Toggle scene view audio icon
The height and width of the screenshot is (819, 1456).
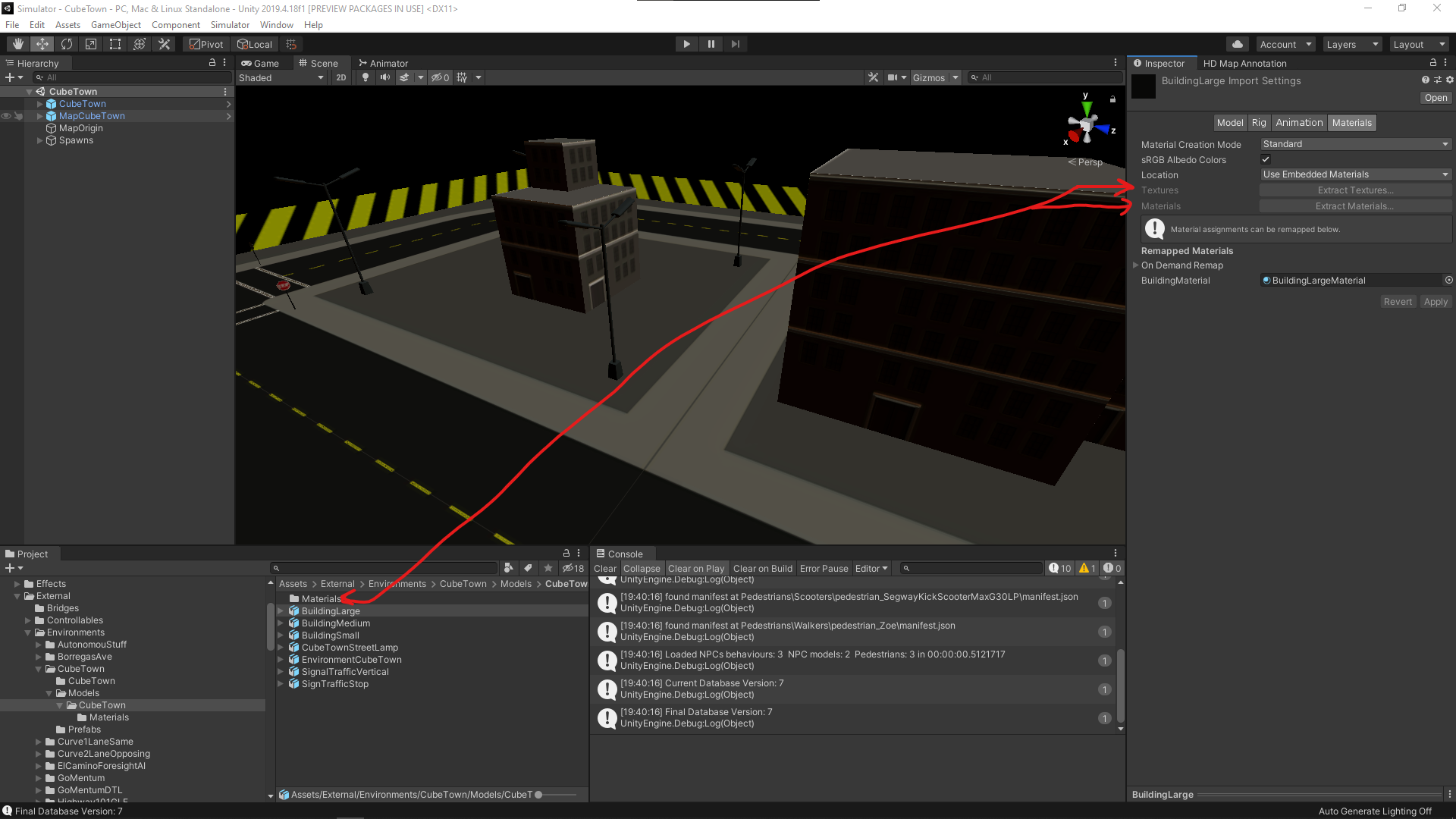pos(384,77)
